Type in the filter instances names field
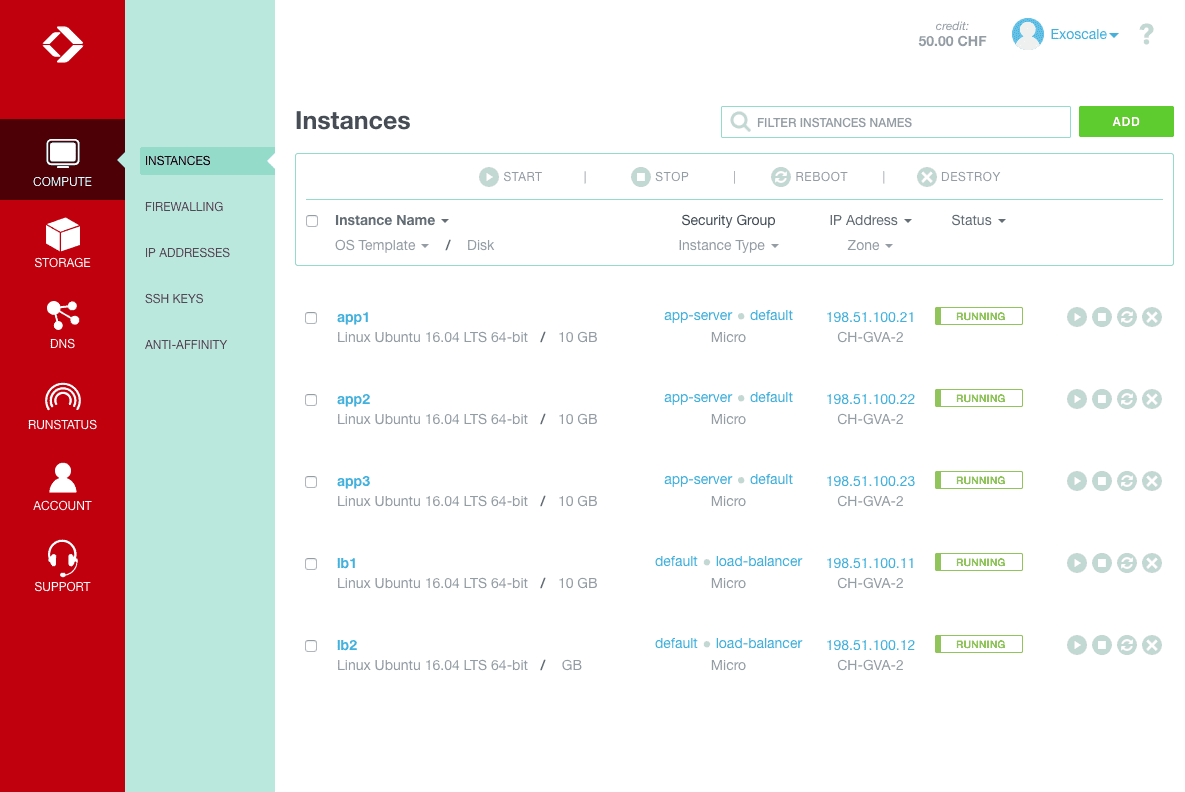Screen dimensions: 1185x792 point(895,121)
